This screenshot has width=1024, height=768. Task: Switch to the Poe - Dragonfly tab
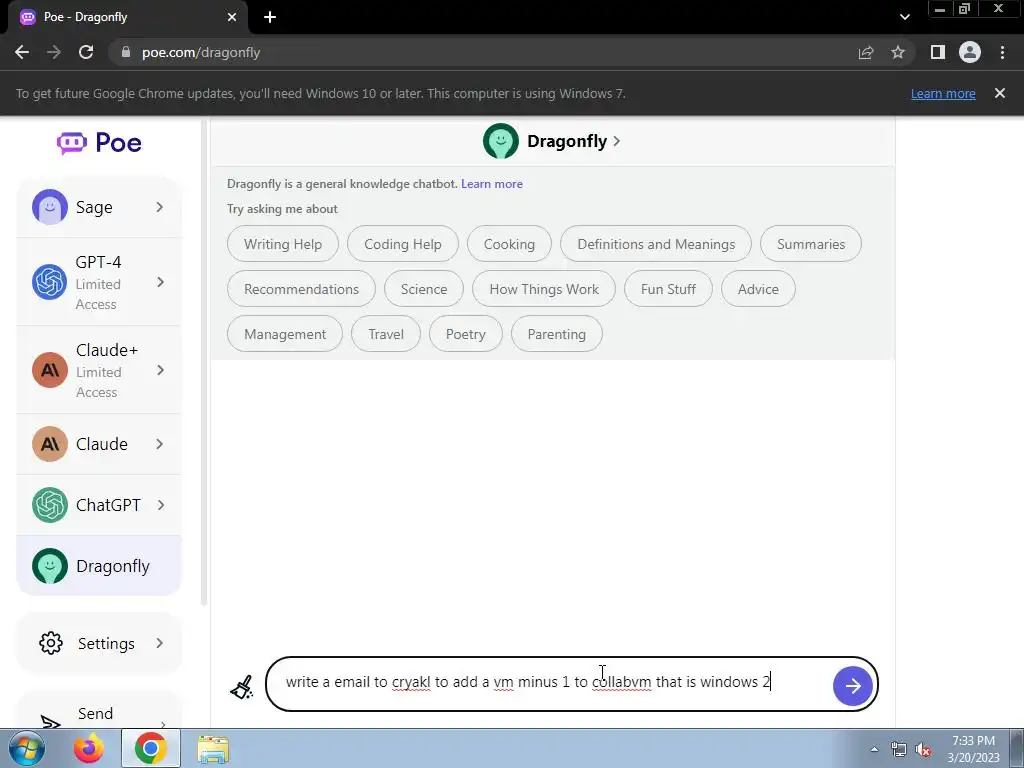[x=127, y=17]
